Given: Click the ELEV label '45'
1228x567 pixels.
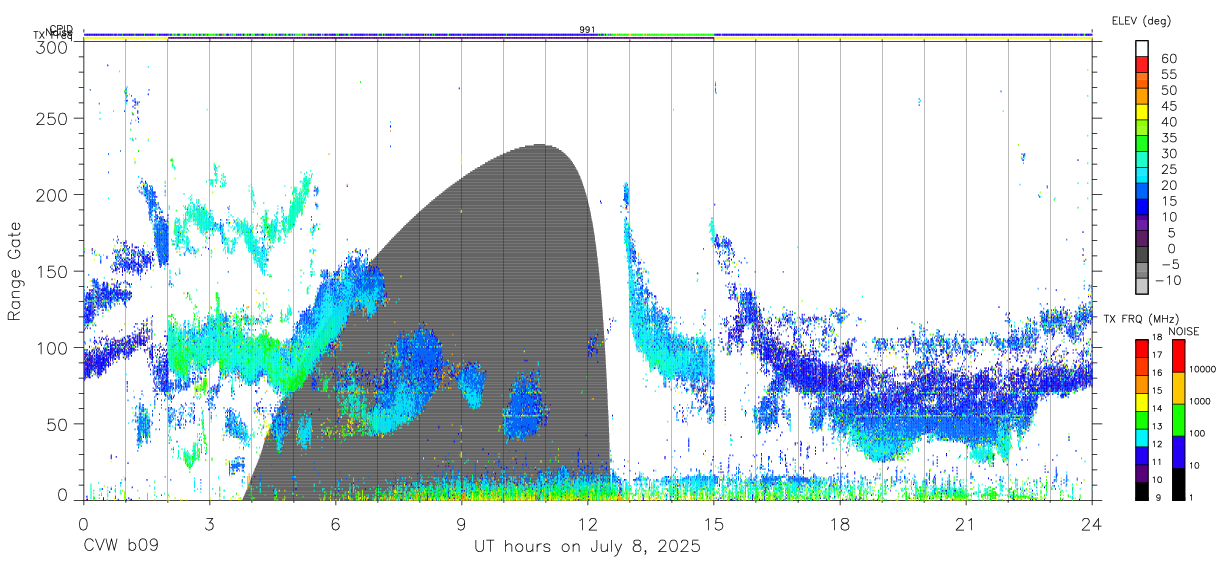Looking at the screenshot, I should coord(1168,106).
